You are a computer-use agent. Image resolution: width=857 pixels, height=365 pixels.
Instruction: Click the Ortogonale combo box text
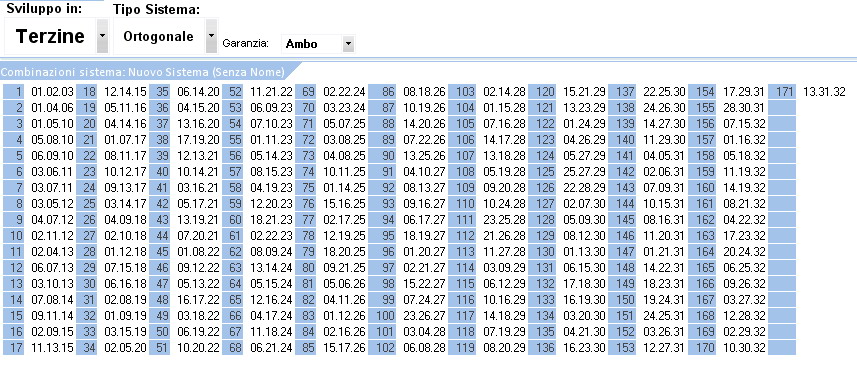tap(159, 37)
